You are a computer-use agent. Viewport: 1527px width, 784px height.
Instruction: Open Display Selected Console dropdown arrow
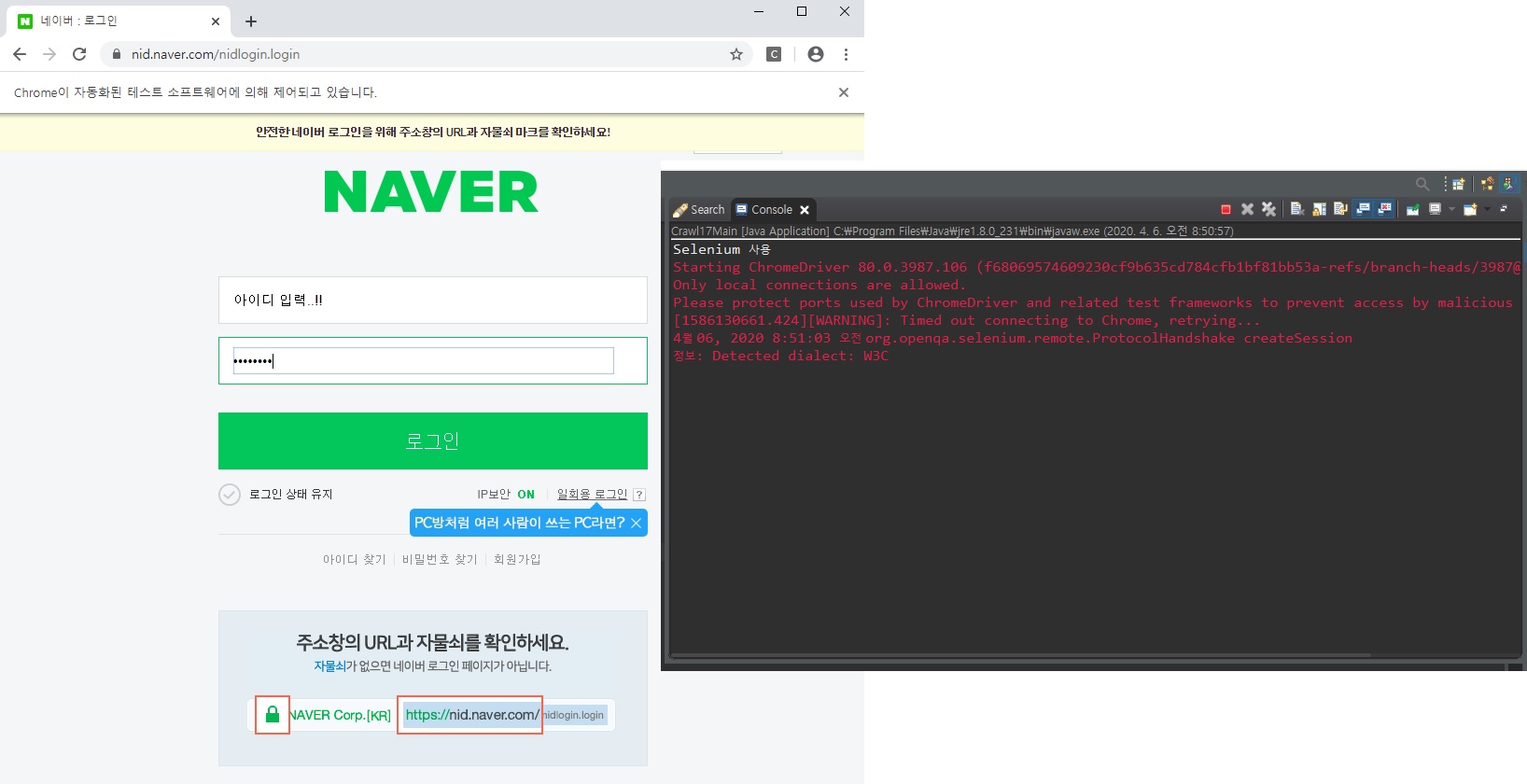tap(1451, 209)
